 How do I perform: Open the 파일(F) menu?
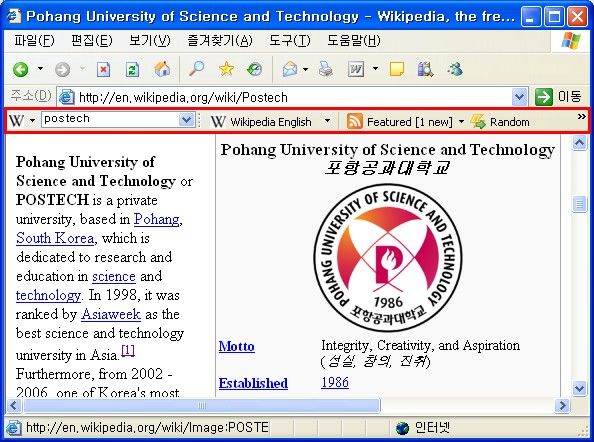coord(34,40)
